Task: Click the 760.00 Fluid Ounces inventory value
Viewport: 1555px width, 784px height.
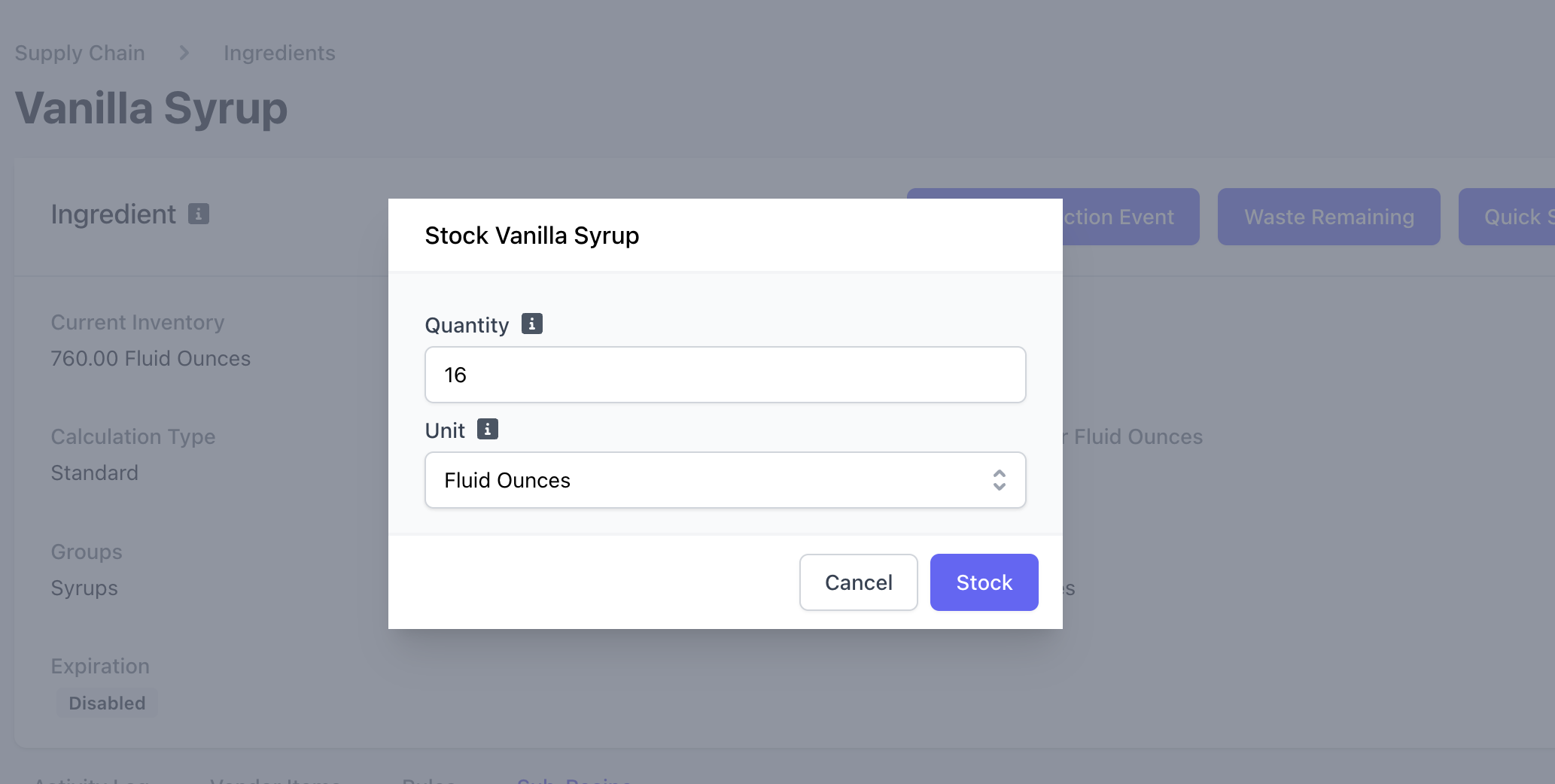Action: (x=151, y=358)
